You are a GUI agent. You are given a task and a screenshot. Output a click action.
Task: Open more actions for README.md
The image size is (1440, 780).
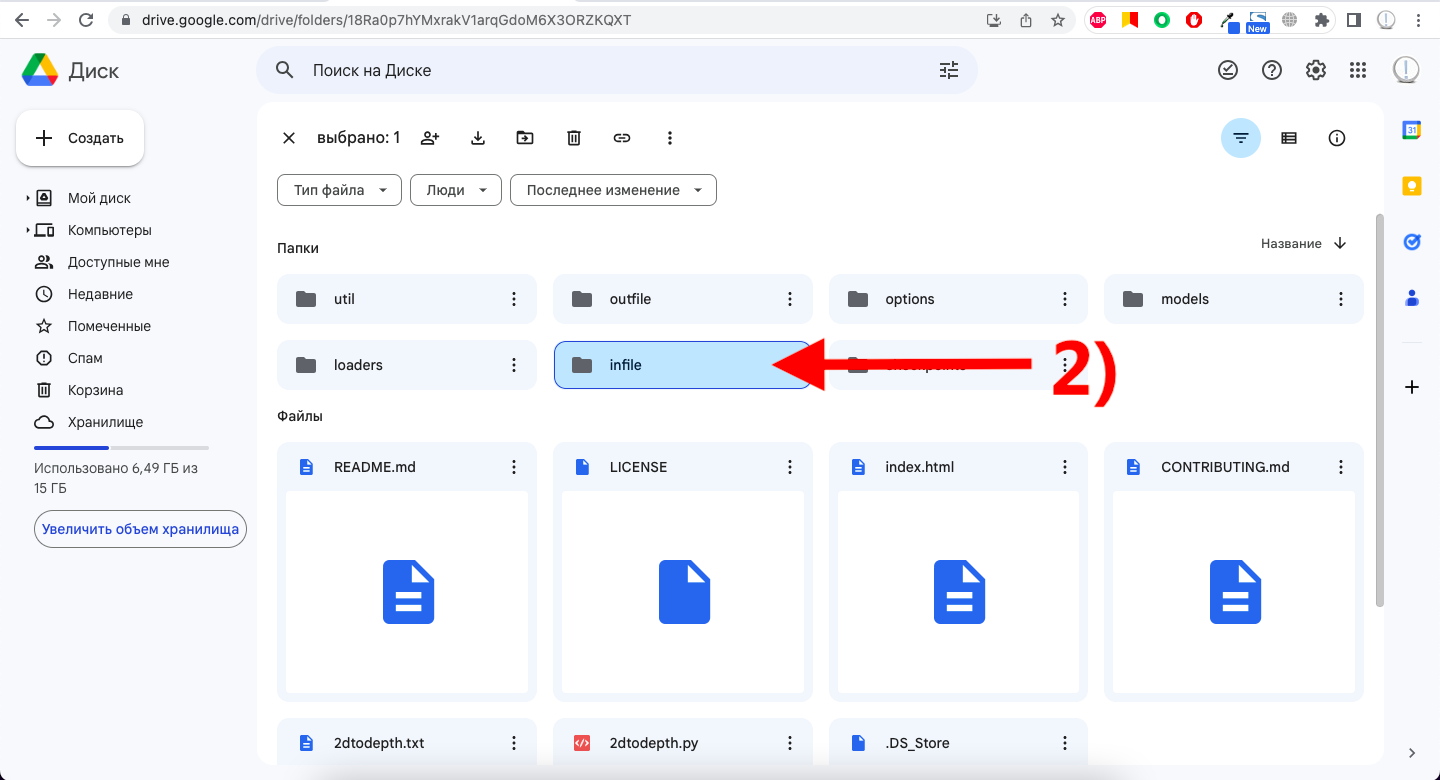(x=514, y=467)
